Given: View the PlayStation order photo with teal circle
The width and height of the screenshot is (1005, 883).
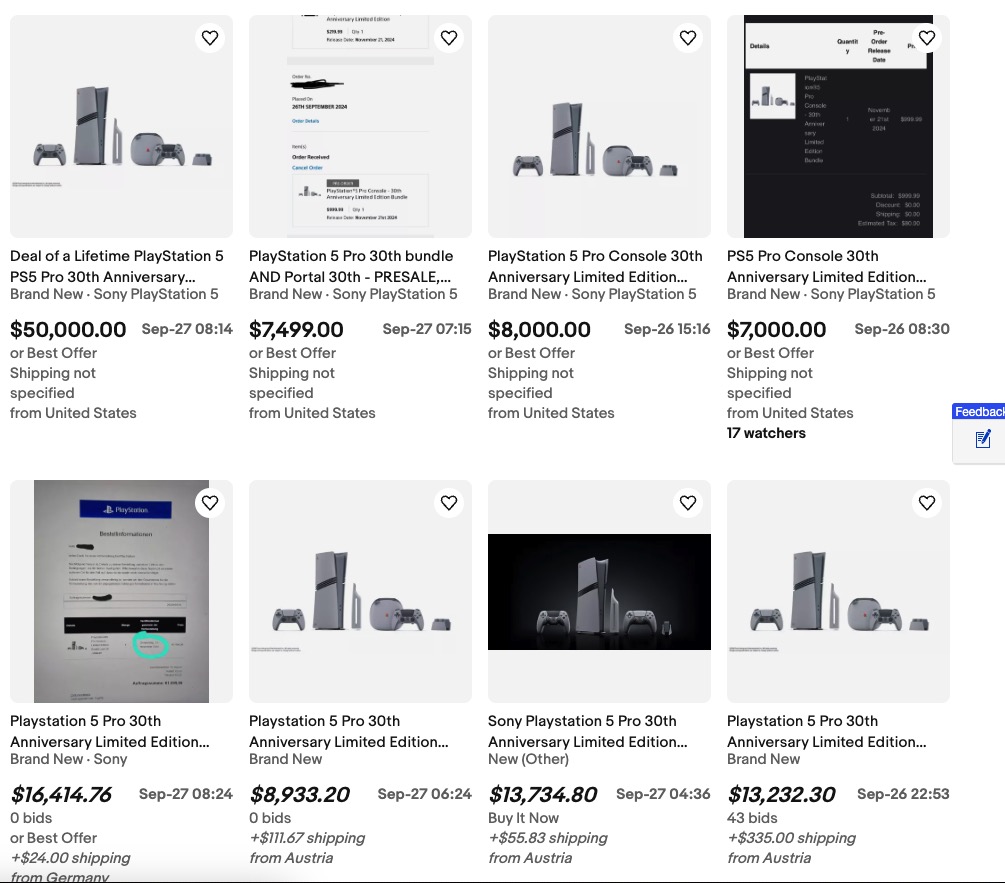Looking at the screenshot, I should tap(121, 591).
